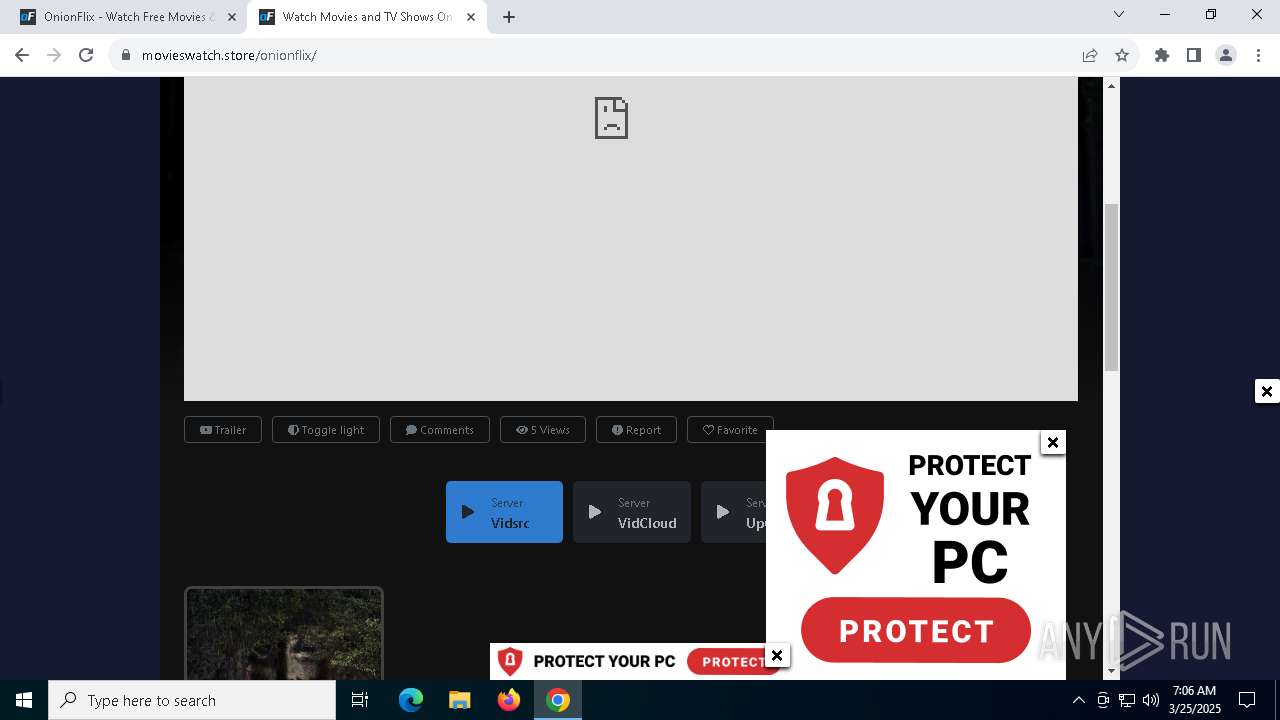Show hidden system tray icons

pos(1078,700)
